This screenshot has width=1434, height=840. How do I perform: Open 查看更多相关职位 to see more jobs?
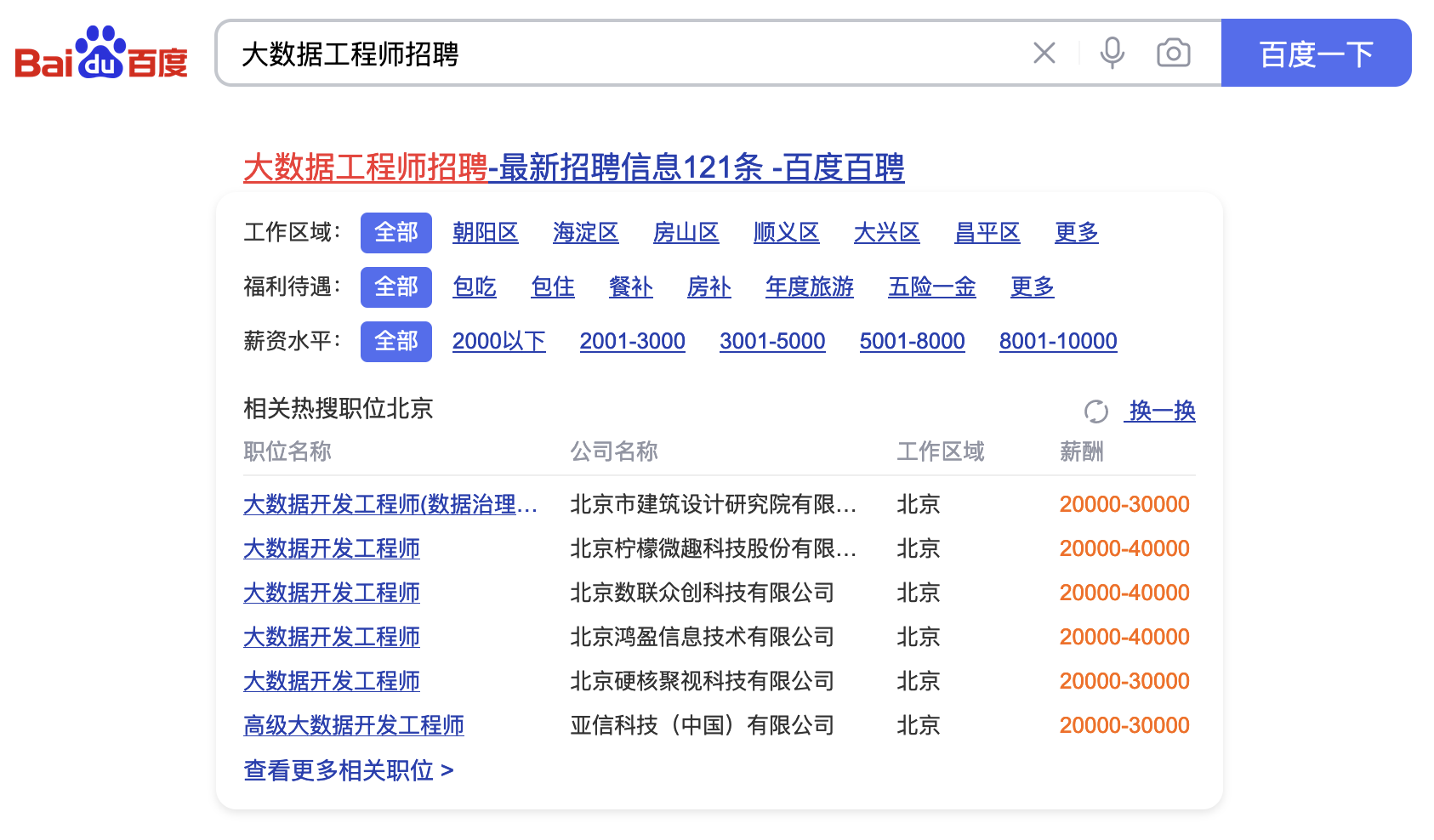[348, 770]
